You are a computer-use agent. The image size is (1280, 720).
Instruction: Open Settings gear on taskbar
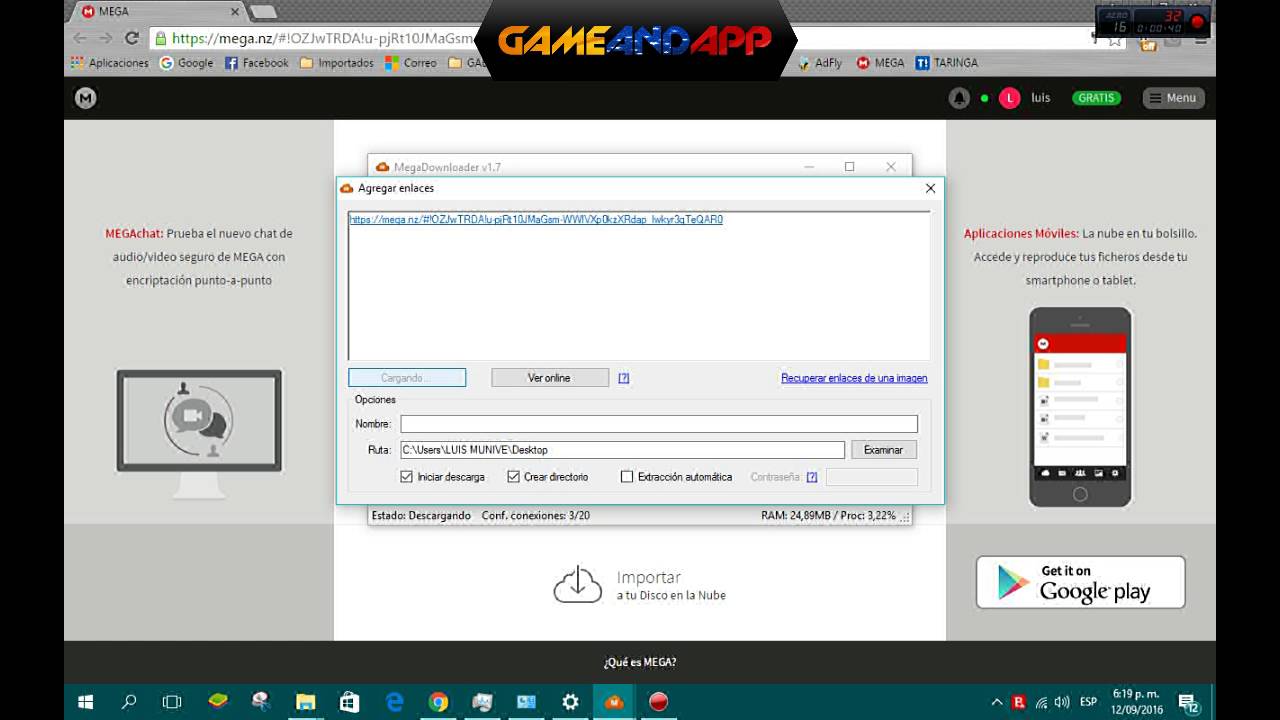[x=570, y=702]
